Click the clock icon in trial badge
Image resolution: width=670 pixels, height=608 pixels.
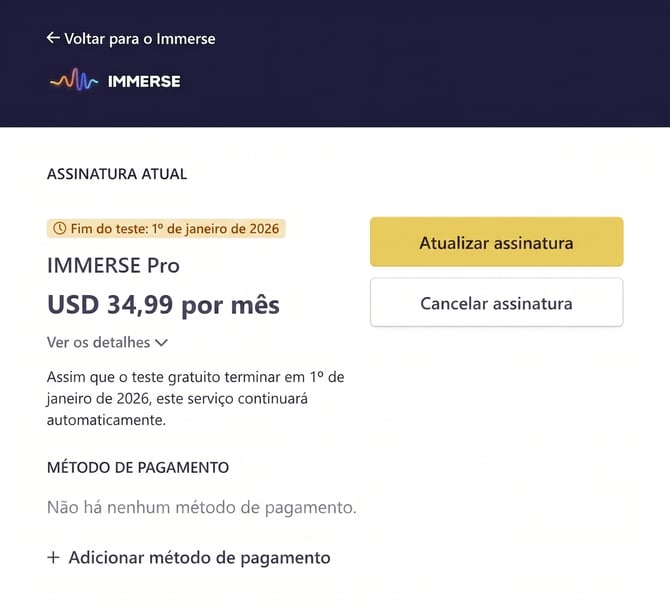pyautogui.click(x=59, y=229)
